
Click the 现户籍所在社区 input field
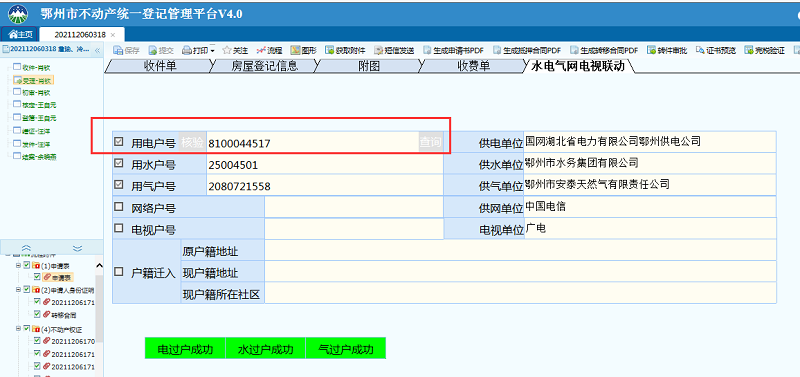point(520,293)
